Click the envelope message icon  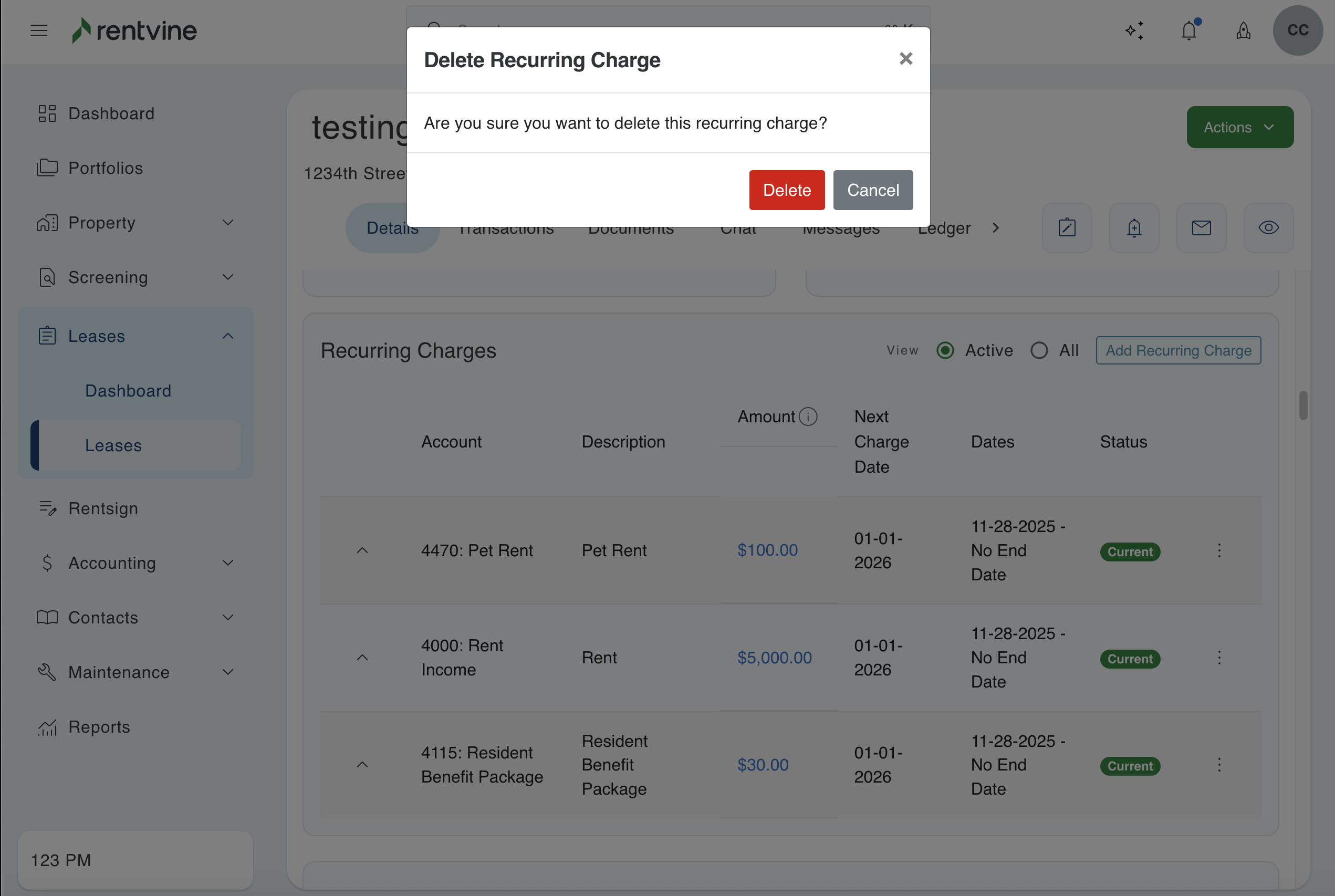[x=1201, y=228]
